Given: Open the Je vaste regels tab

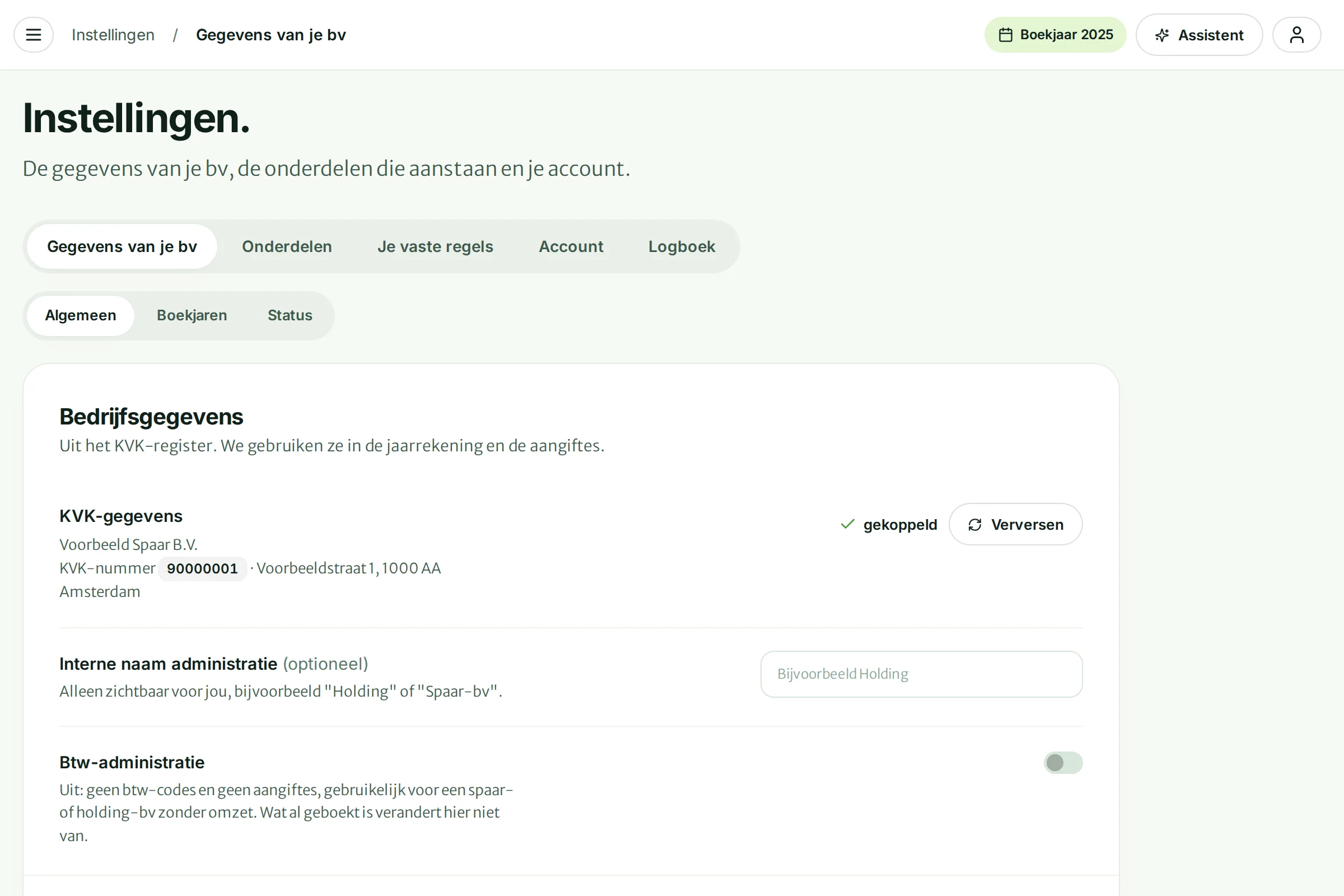Looking at the screenshot, I should (x=435, y=246).
